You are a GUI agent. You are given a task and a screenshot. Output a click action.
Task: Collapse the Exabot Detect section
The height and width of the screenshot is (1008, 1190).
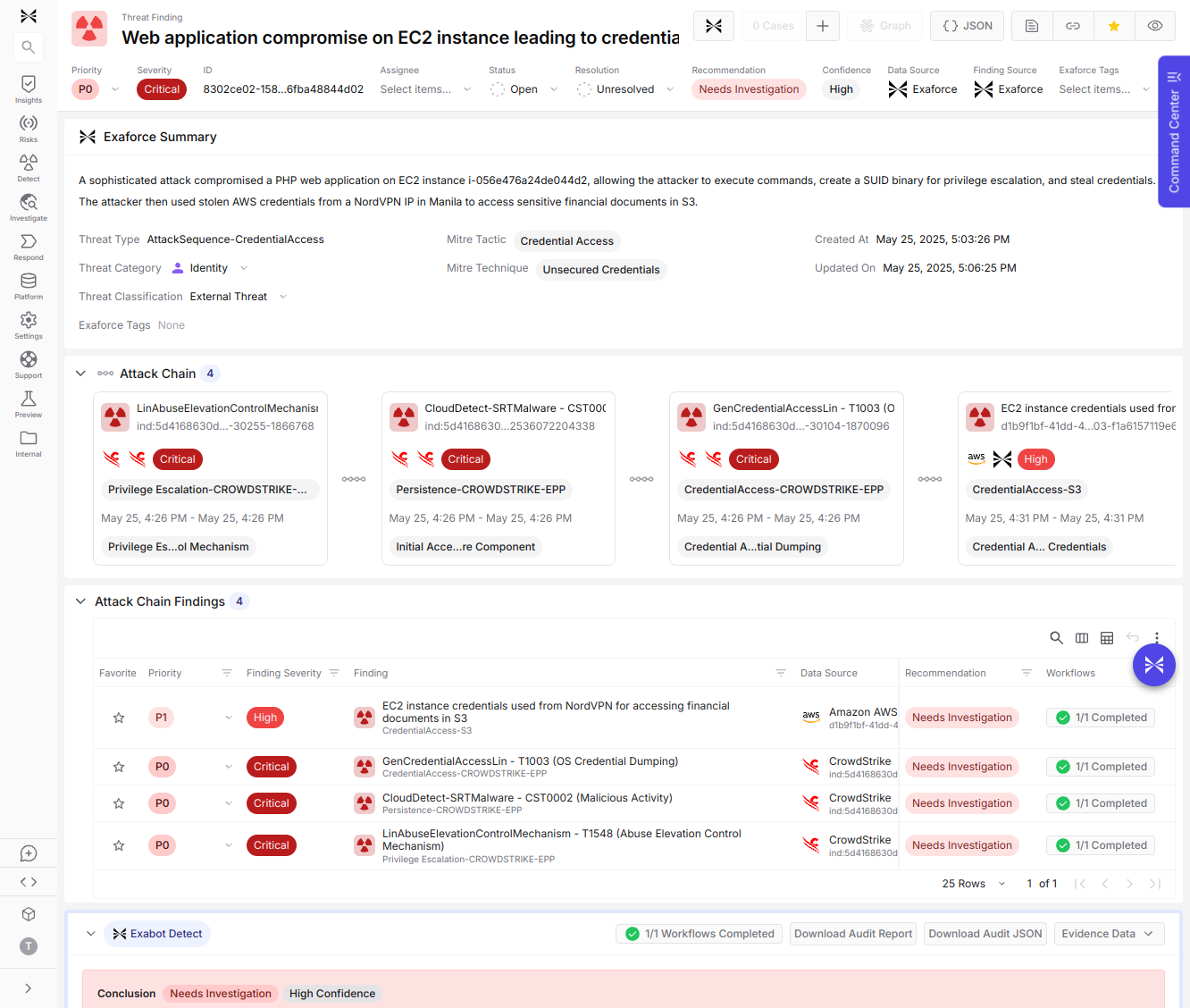click(90, 934)
